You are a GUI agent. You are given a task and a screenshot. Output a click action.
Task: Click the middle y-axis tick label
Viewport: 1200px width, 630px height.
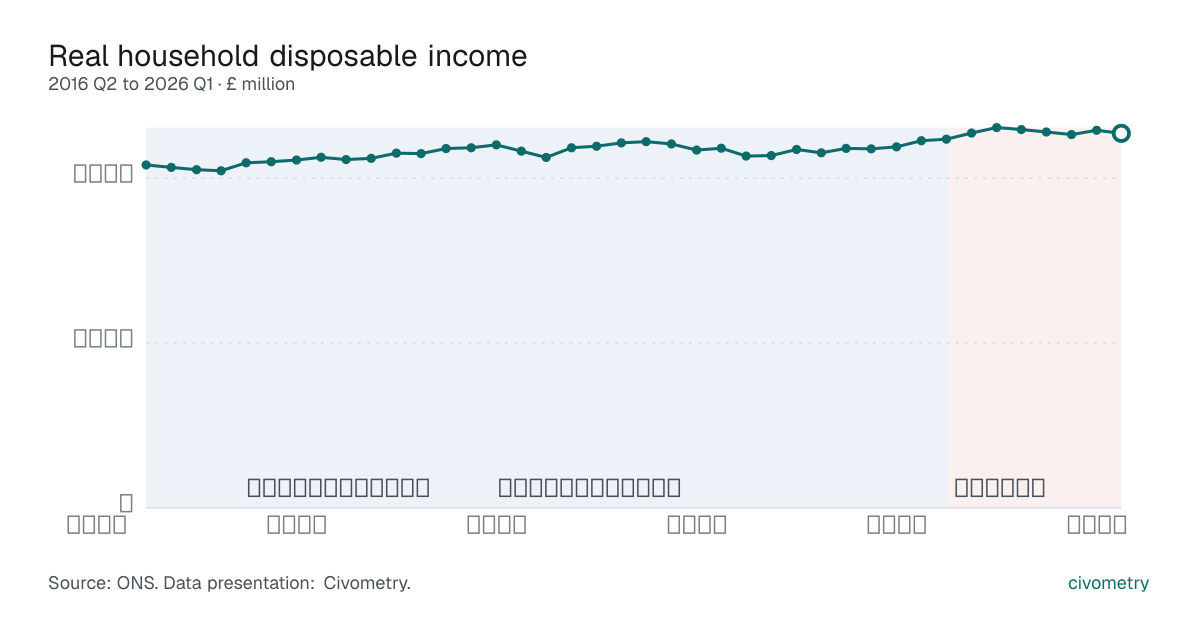pyautogui.click(x=103, y=338)
